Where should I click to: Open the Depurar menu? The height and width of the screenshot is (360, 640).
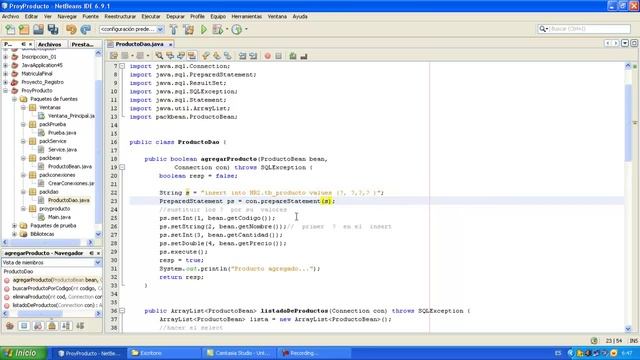pyautogui.click(x=175, y=16)
